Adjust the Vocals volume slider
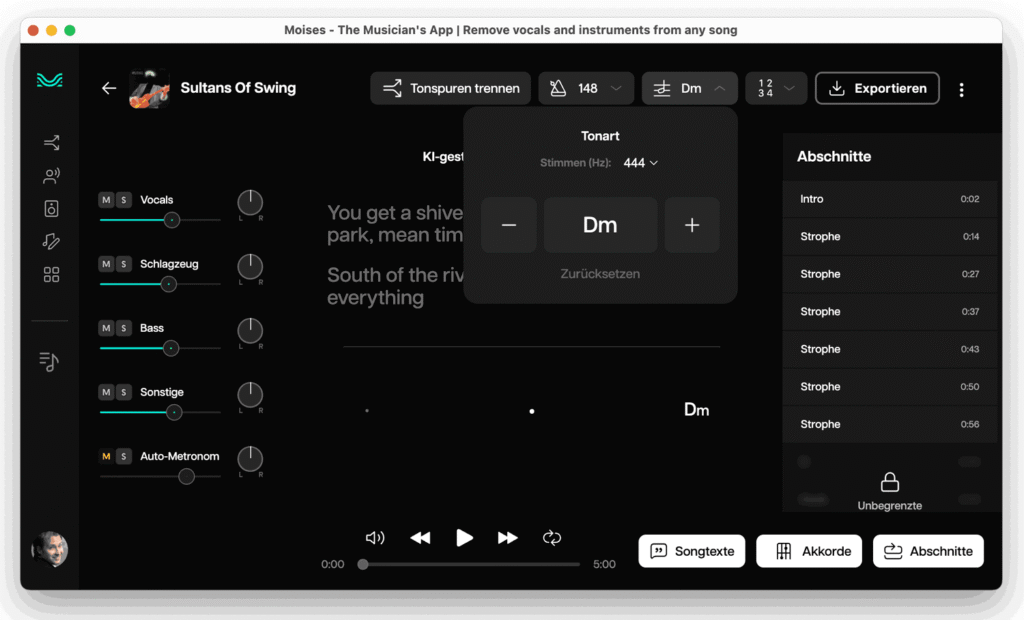Image resolution: width=1024 pixels, height=620 pixels. (x=160, y=220)
